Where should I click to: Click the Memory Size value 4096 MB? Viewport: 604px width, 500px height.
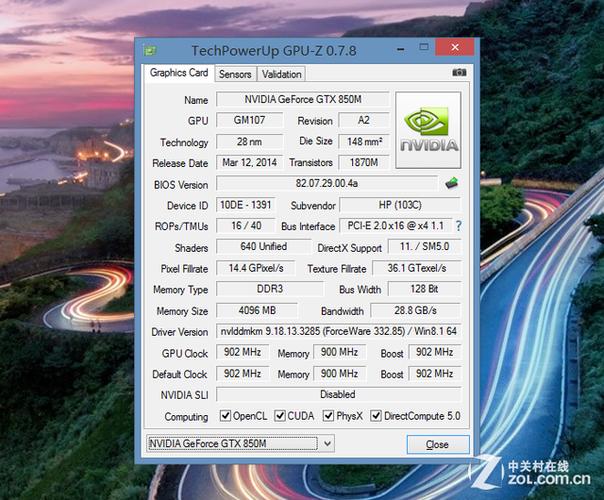click(x=257, y=310)
